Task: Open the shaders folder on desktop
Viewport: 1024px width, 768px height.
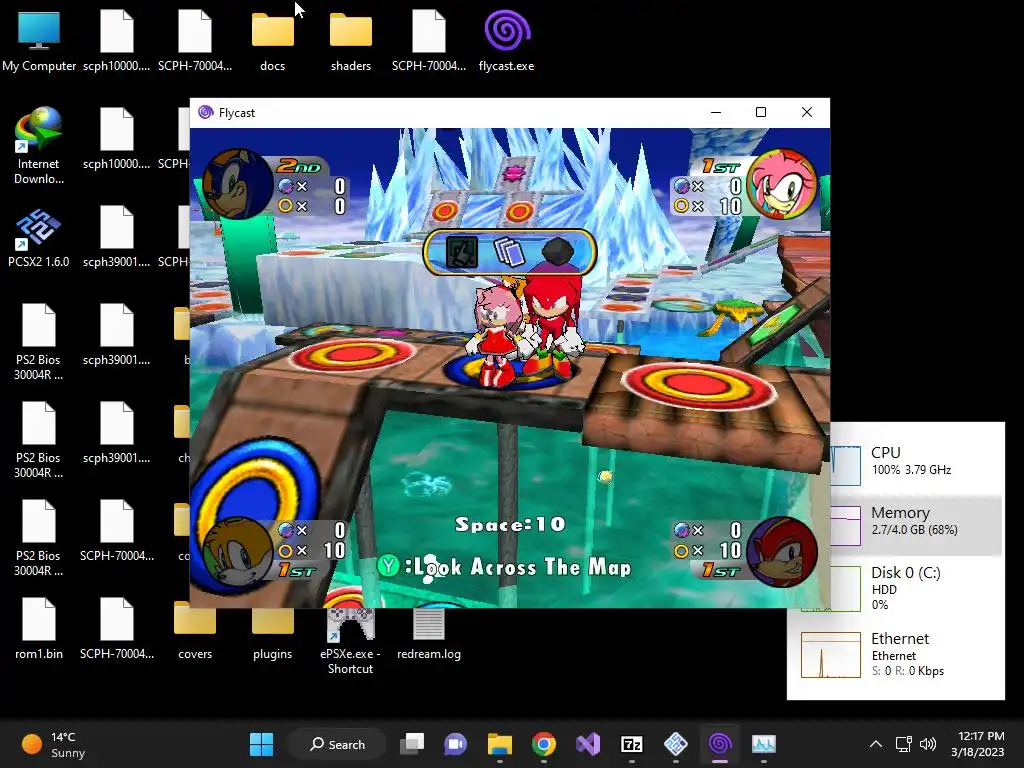Action: (351, 42)
